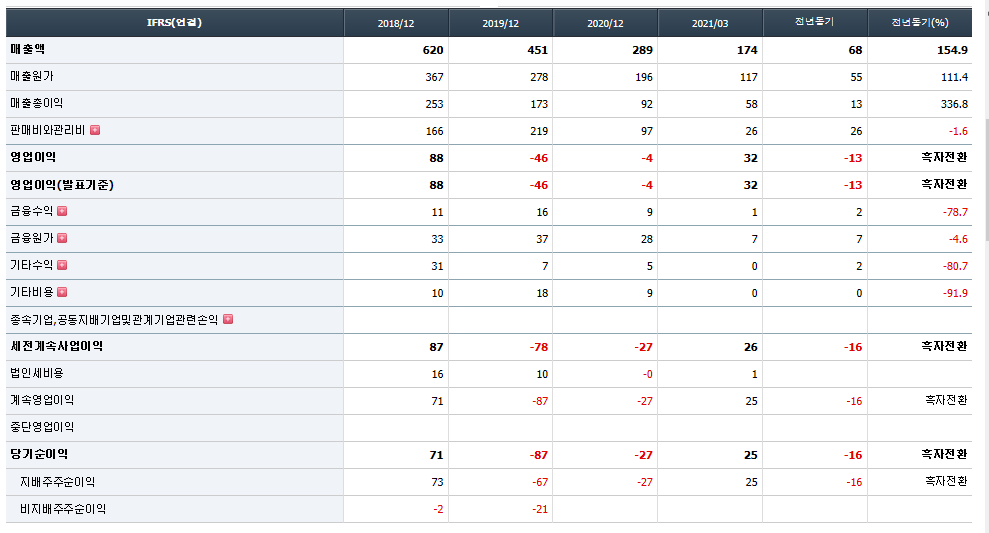Click 법인세비용 2020/12 value -0
This screenshot has height=533, width=989.
click(x=647, y=374)
